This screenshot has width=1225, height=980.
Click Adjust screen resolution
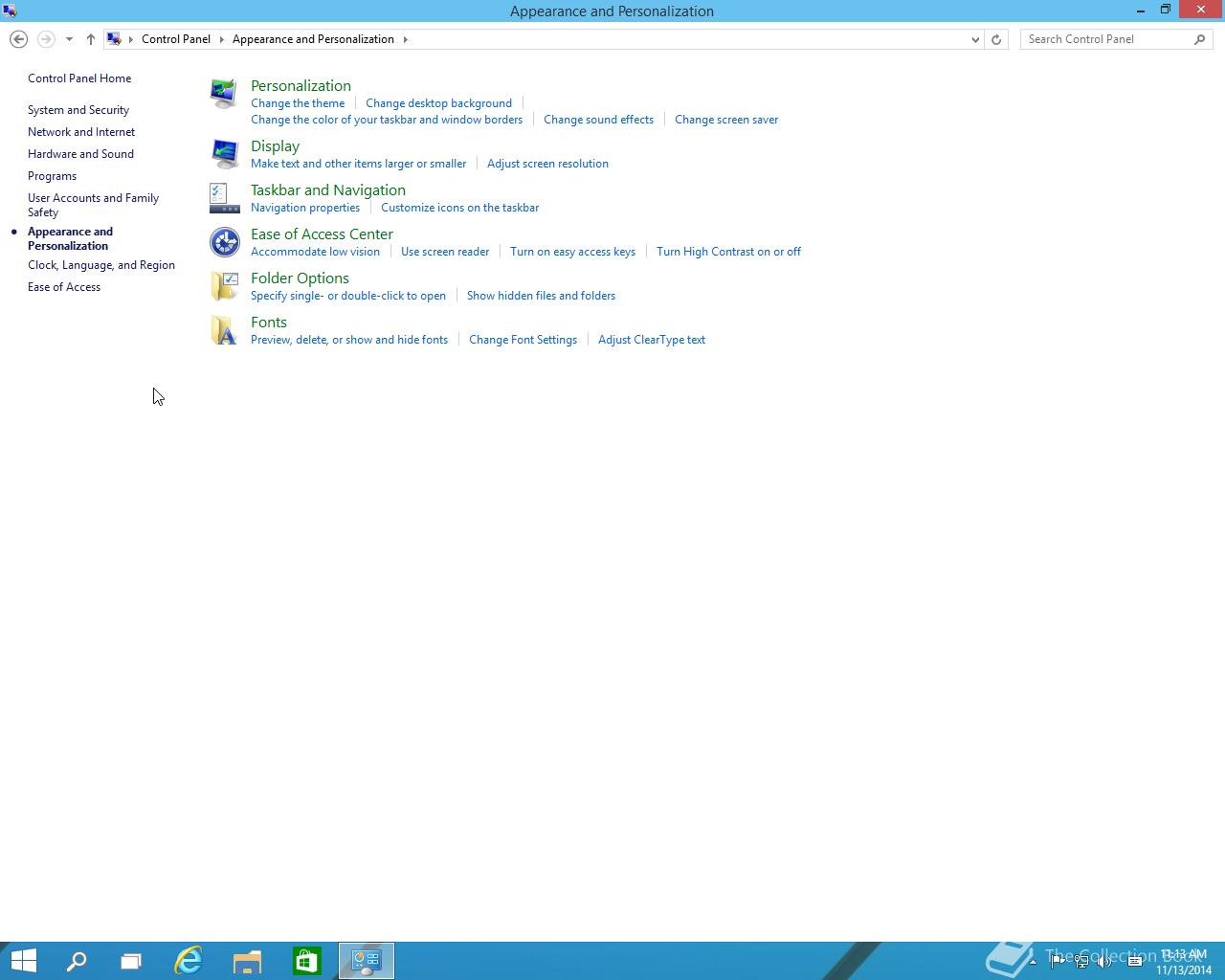point(547,164)
